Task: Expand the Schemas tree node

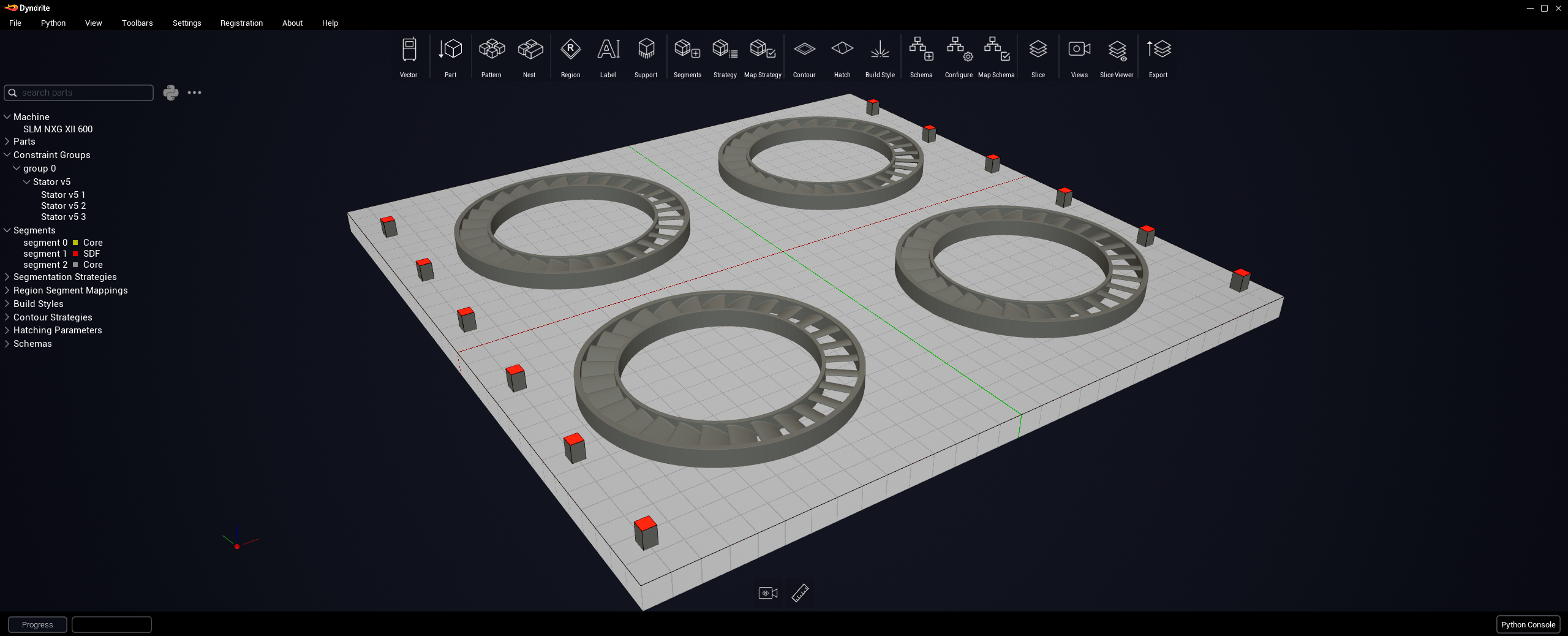Action: [x=7, y=344]
